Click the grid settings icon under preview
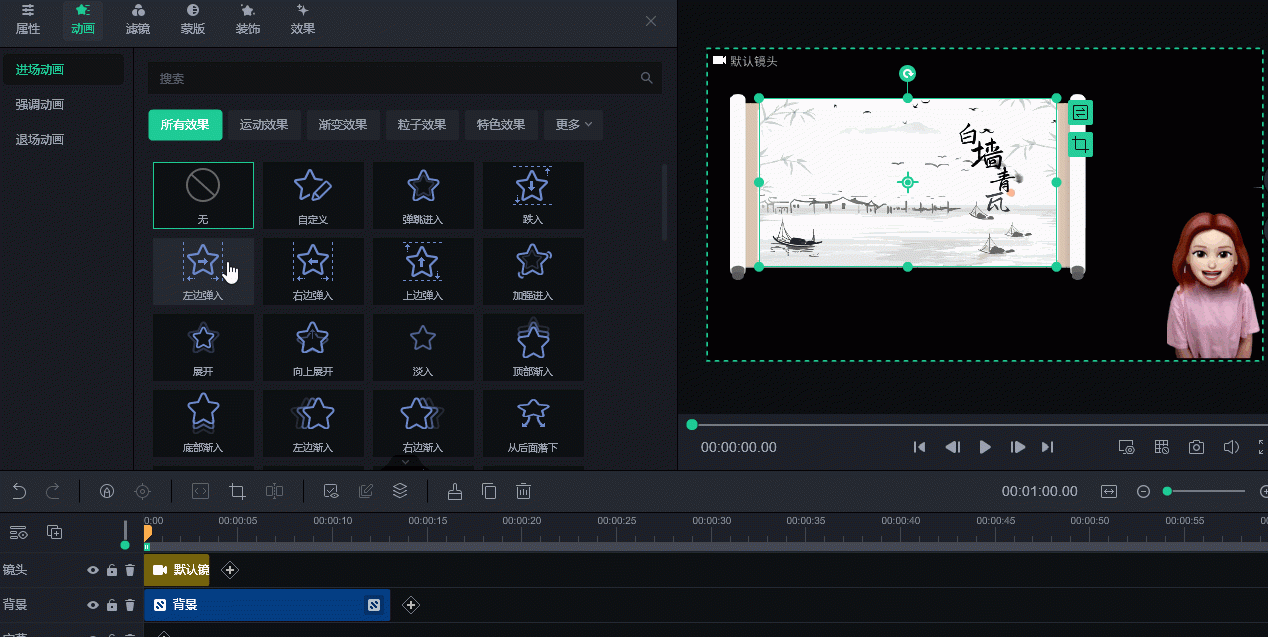This screenshot has width=1268, height=637. 1161,447
